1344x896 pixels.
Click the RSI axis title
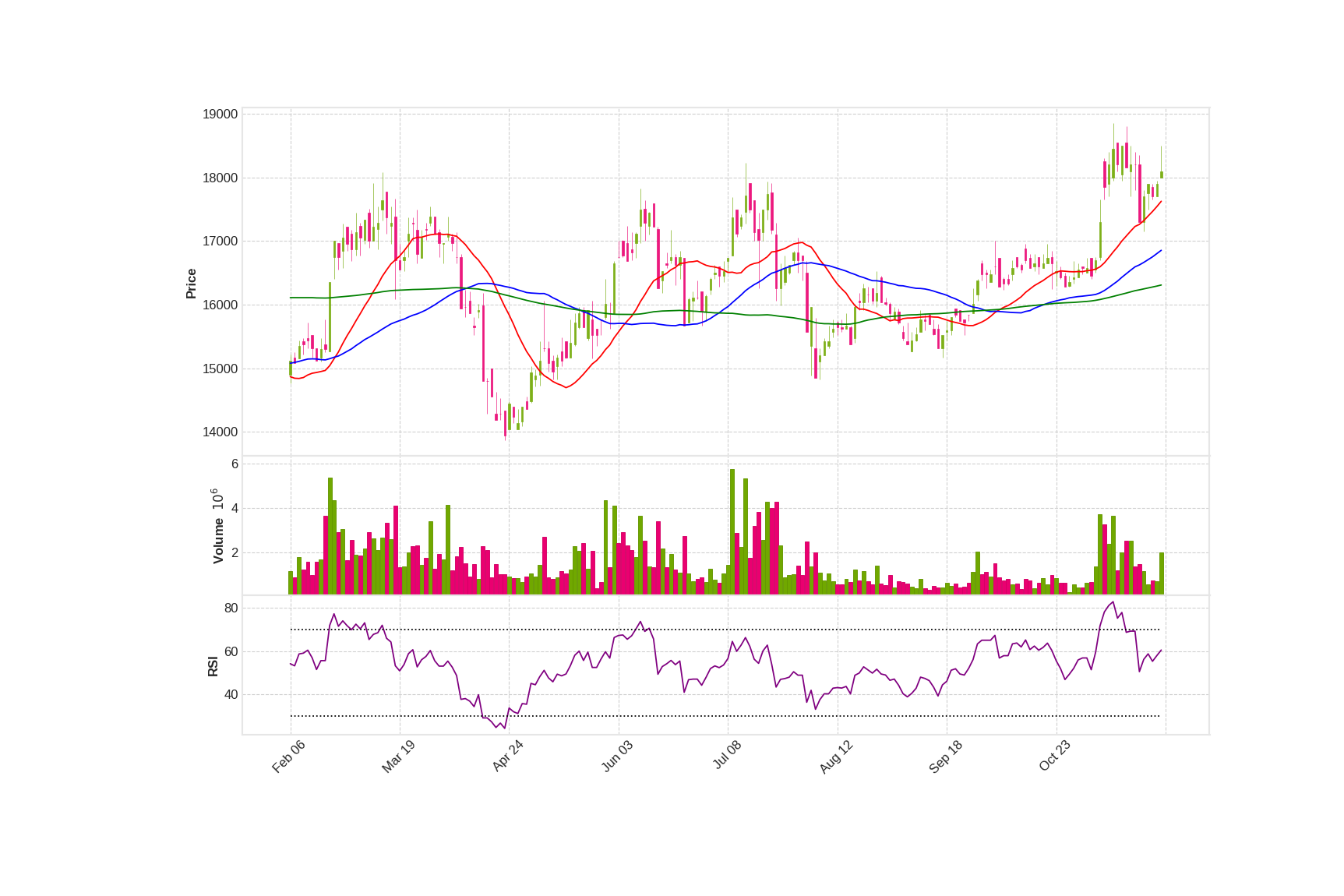coord(213,666)
